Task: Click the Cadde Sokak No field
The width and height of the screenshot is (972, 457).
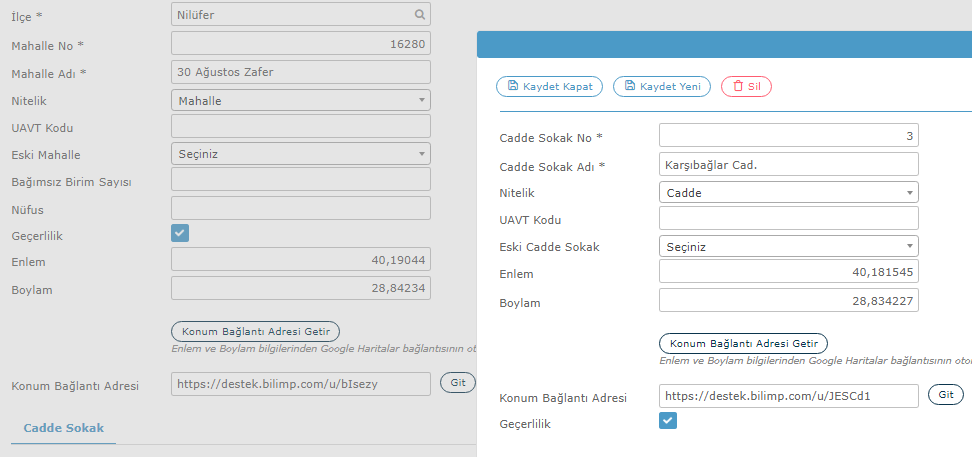Action: pyautogui.click(x=789, y=135)
